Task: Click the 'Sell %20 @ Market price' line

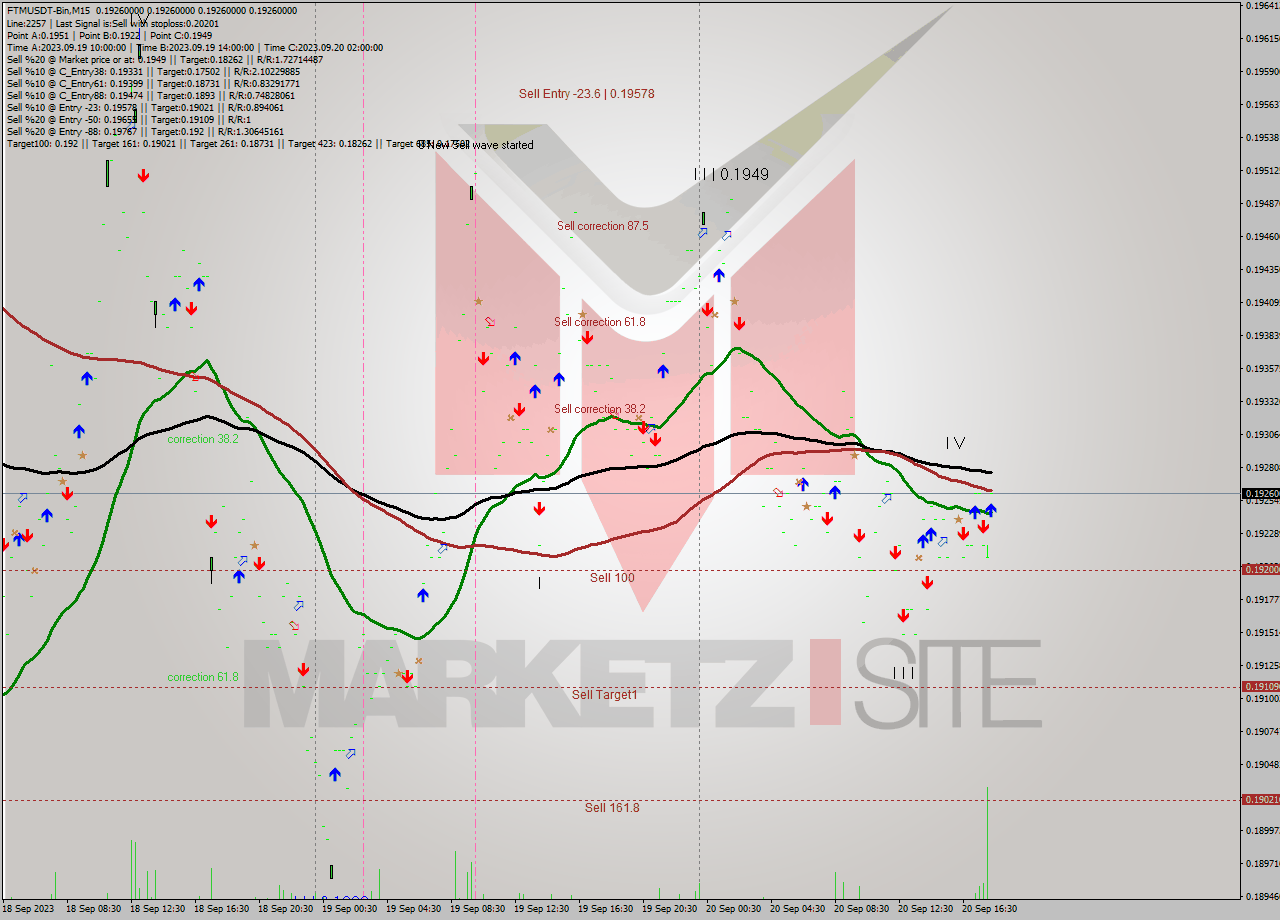Action: [x=165, y=59]
